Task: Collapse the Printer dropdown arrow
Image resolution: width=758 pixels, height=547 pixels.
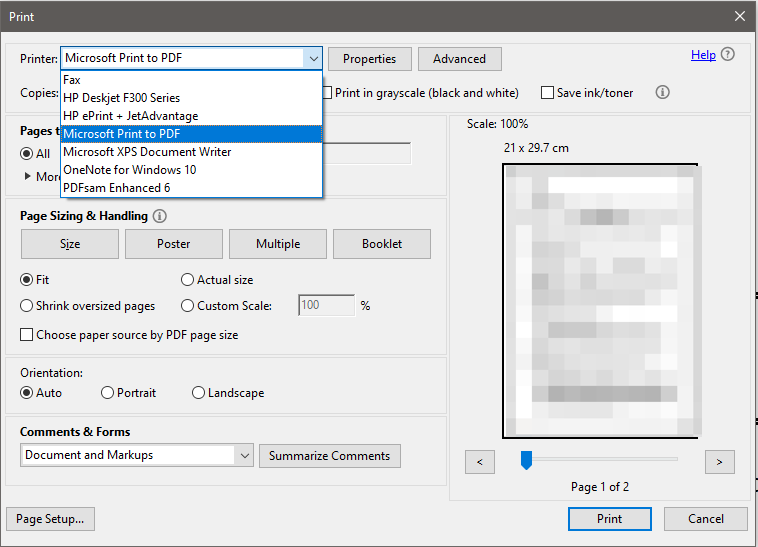Action: 313,58
